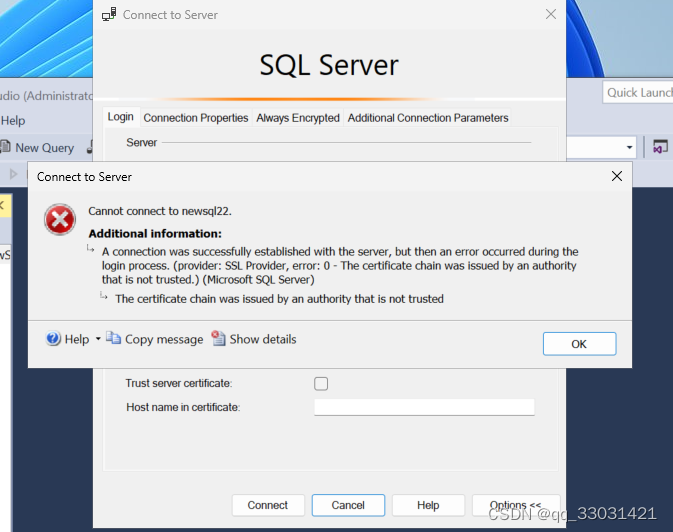Open Connection Properties tab
The image size is (673, 532).
pos(196,118)
